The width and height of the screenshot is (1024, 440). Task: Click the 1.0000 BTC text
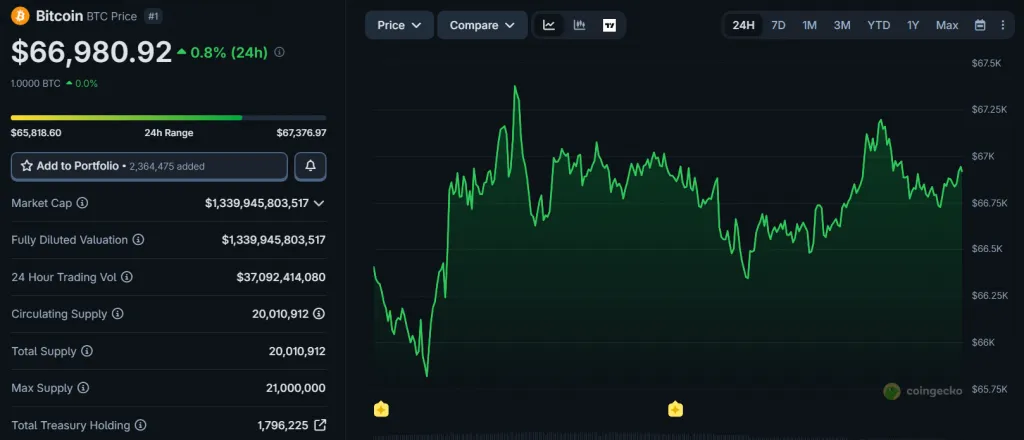click(36, 84)
